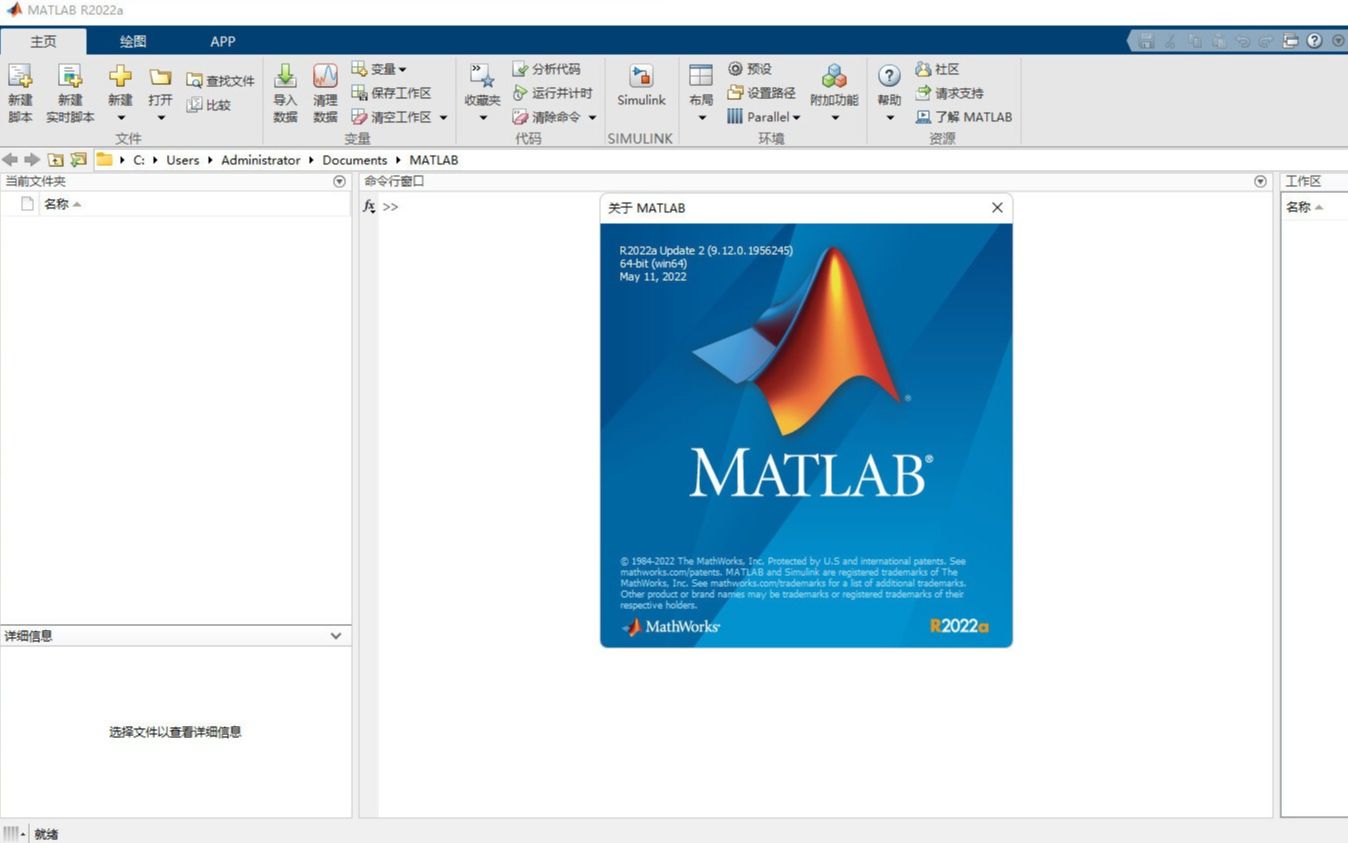This screenshot has height=843, width=1348.
Task: Click the 新建脚本 (New Script) icon
Action: pos(20,76)
